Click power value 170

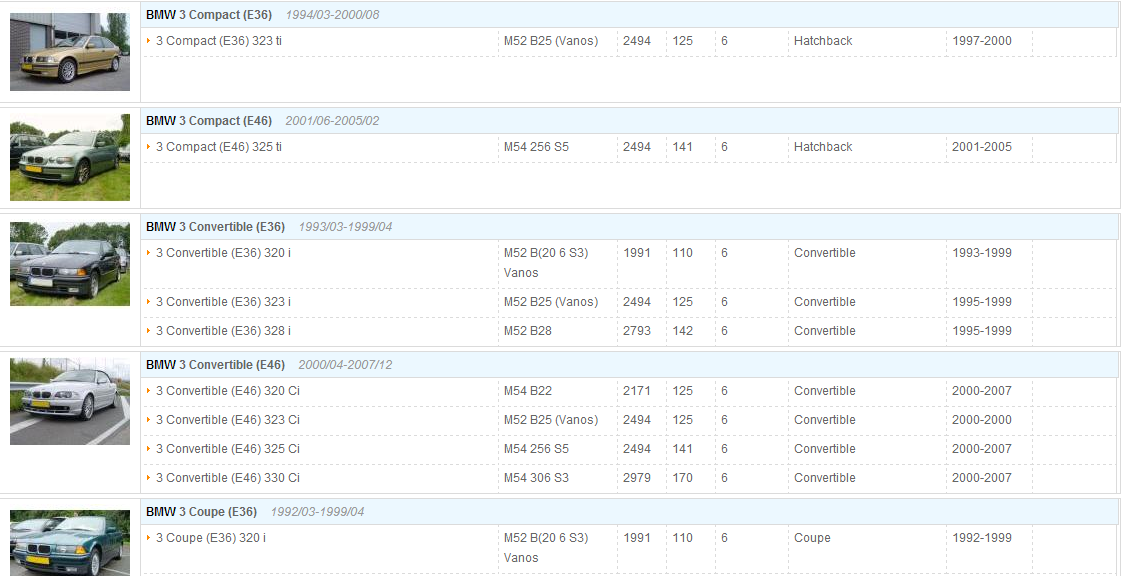(x=683, y=477)
